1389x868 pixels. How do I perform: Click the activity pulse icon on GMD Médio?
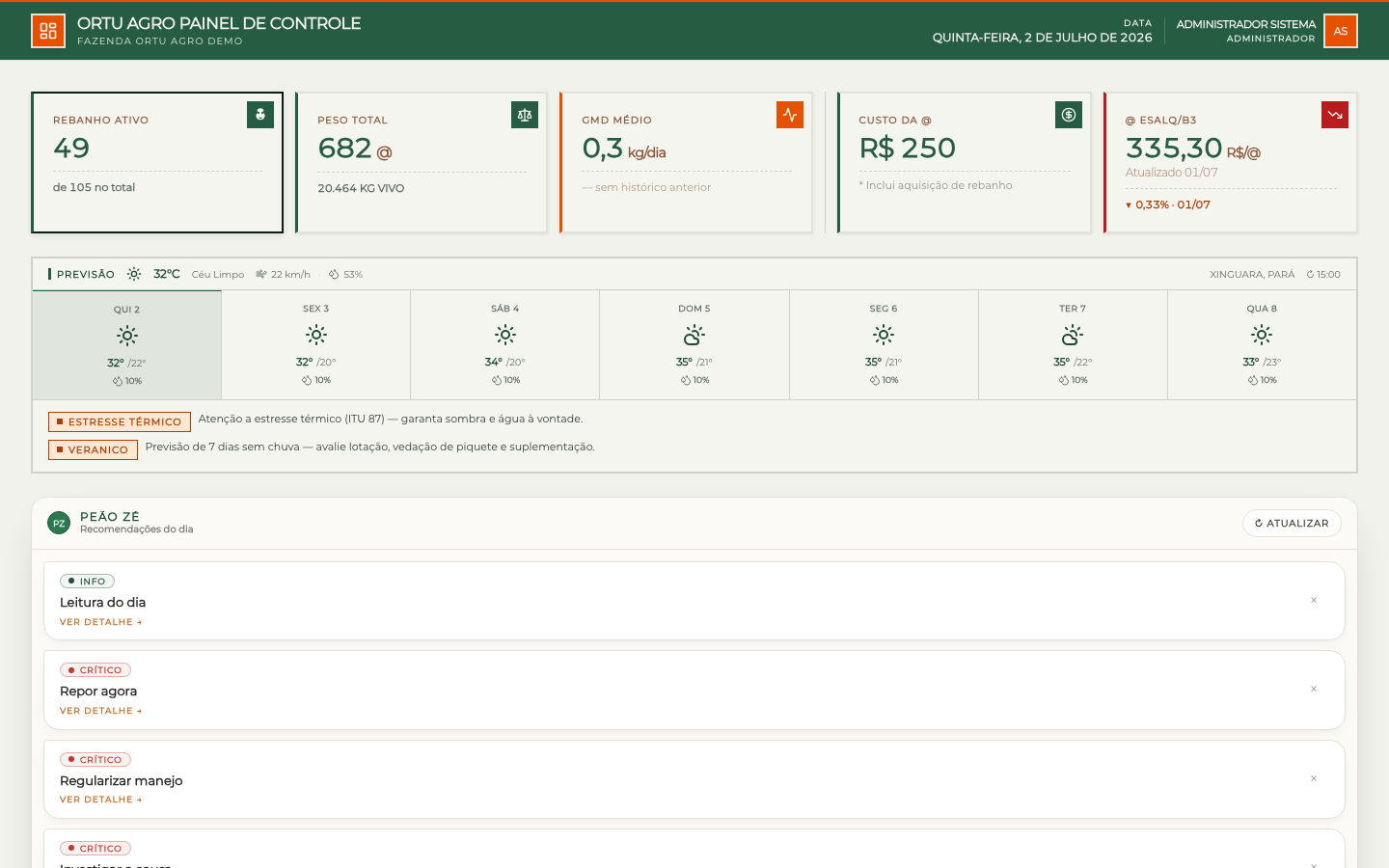790,115
